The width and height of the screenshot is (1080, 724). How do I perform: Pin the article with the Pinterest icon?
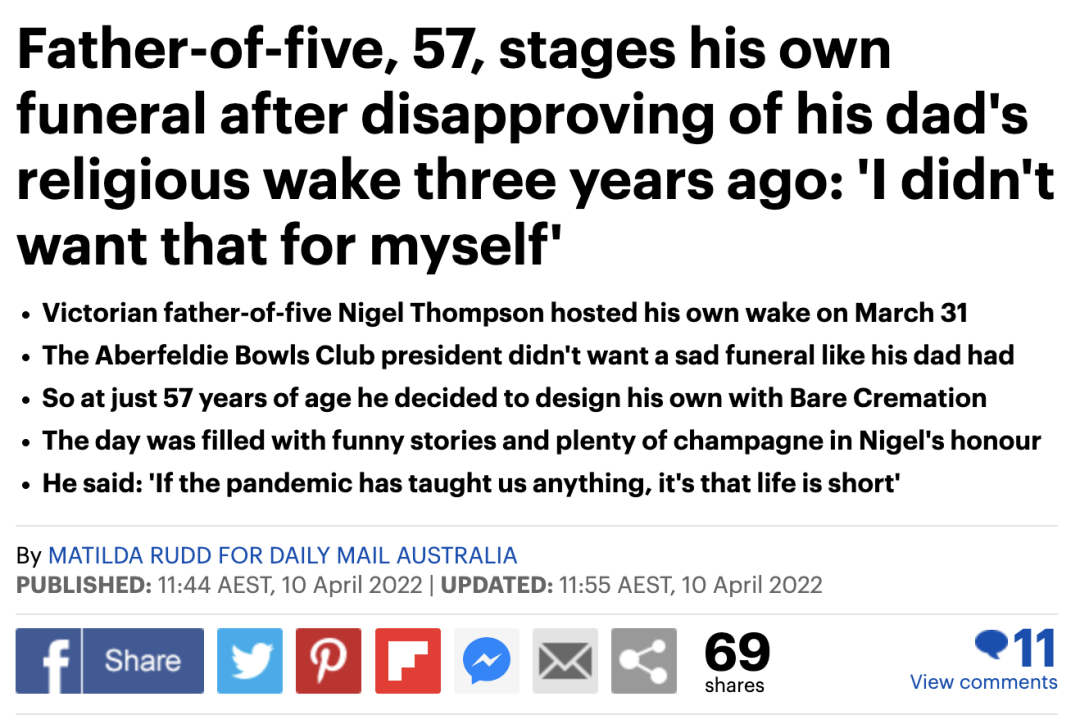coord(329,660)
